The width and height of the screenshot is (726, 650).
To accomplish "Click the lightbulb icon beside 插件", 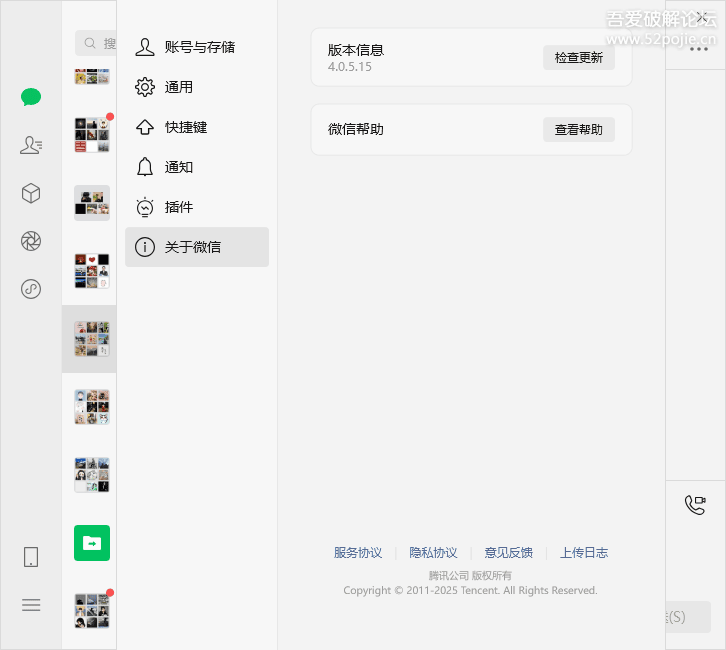I will click(x=145, y=207).
